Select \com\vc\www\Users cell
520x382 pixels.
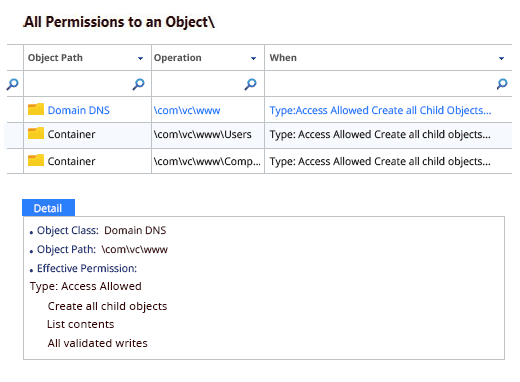click(208, 135)
